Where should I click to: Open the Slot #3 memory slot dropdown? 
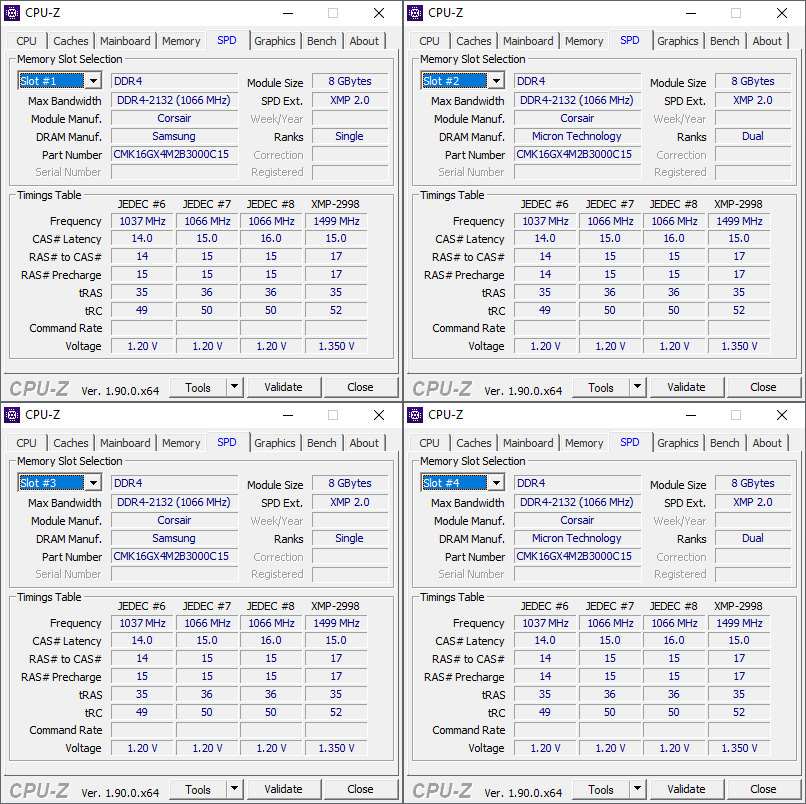click(x=93, y=483)
